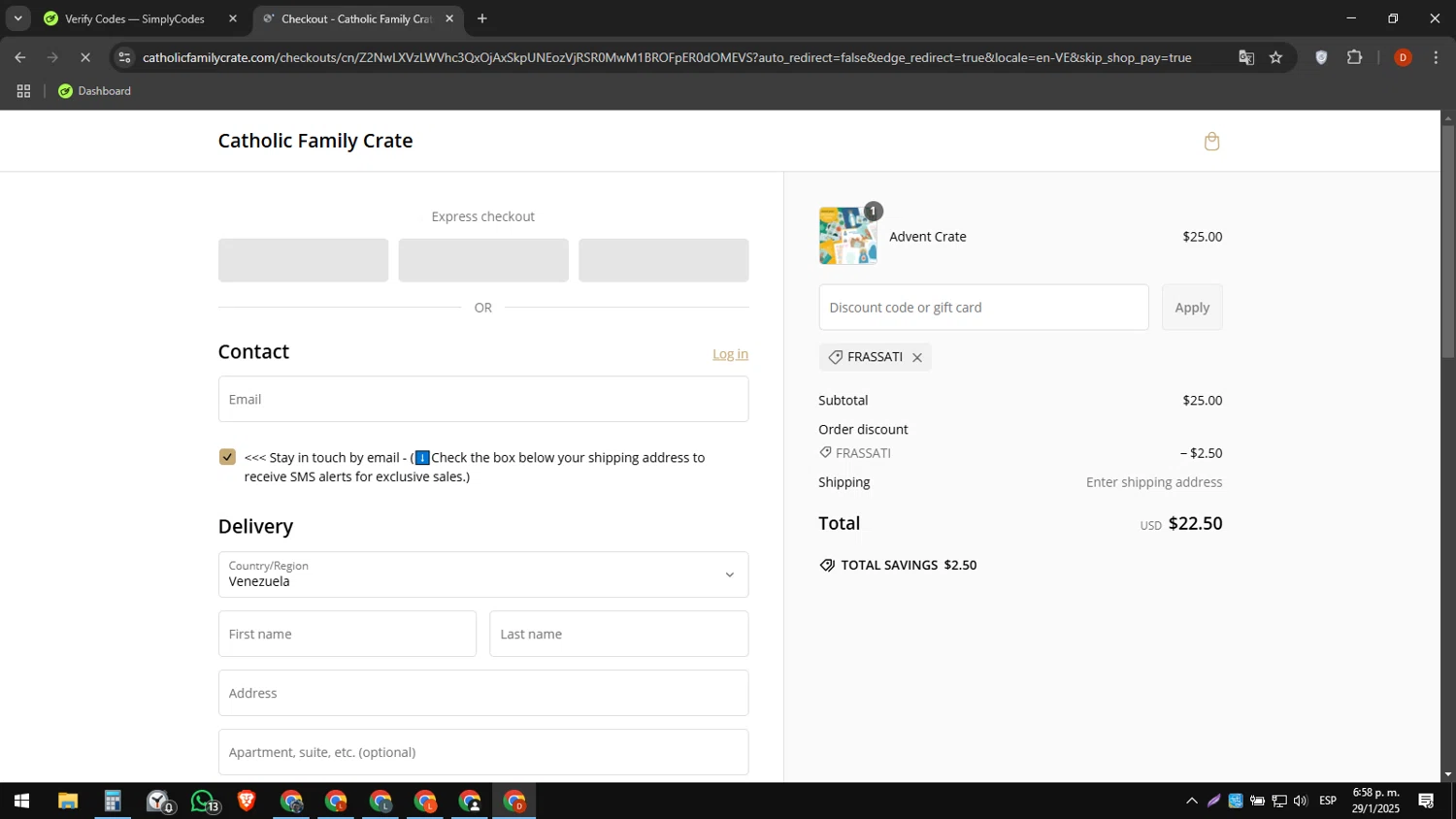Screen dimensions: 1456x819
Task: Open the Country/Region dropdown
Action: pos(483,574)
